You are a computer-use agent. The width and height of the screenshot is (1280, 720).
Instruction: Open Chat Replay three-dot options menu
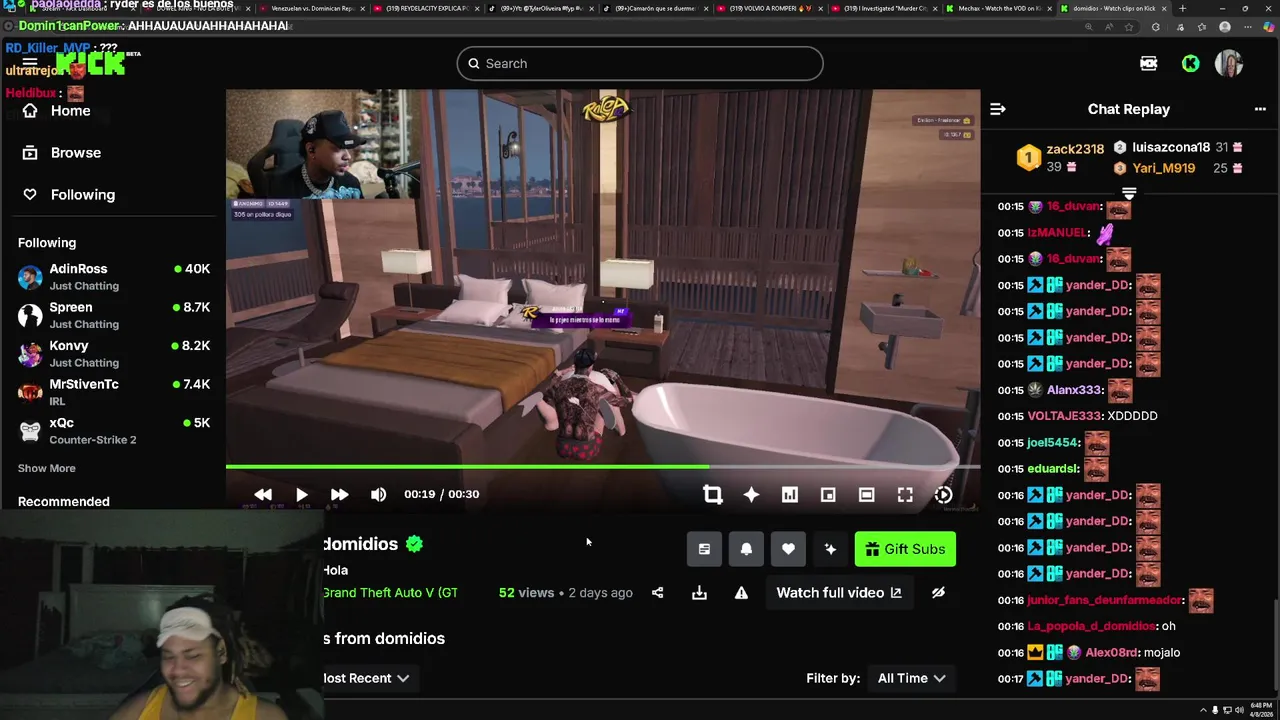[1260, 109]
